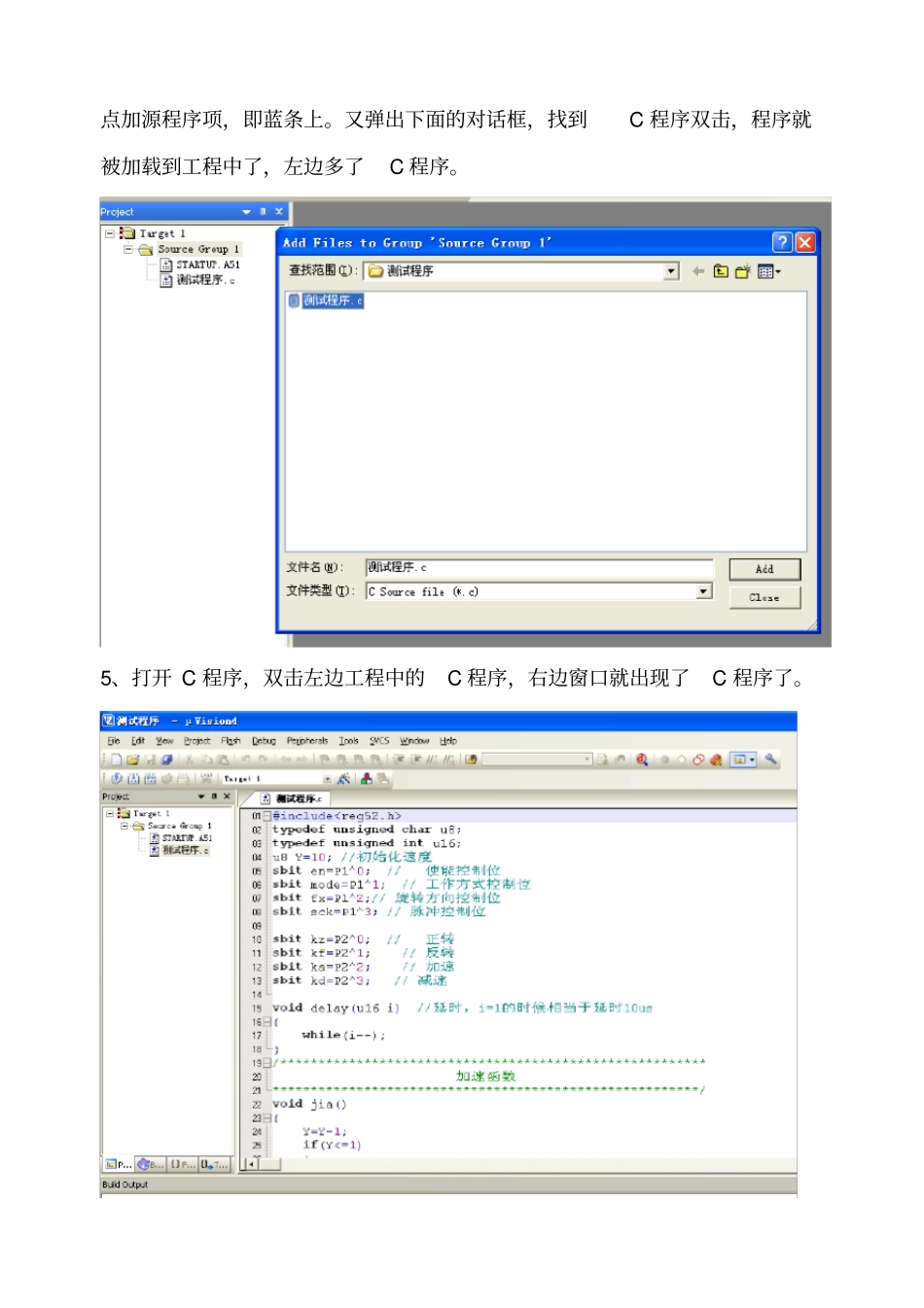Screen dimensions: 924x1308
Task: Open the SVCS menu
Action: coord(379,741)
